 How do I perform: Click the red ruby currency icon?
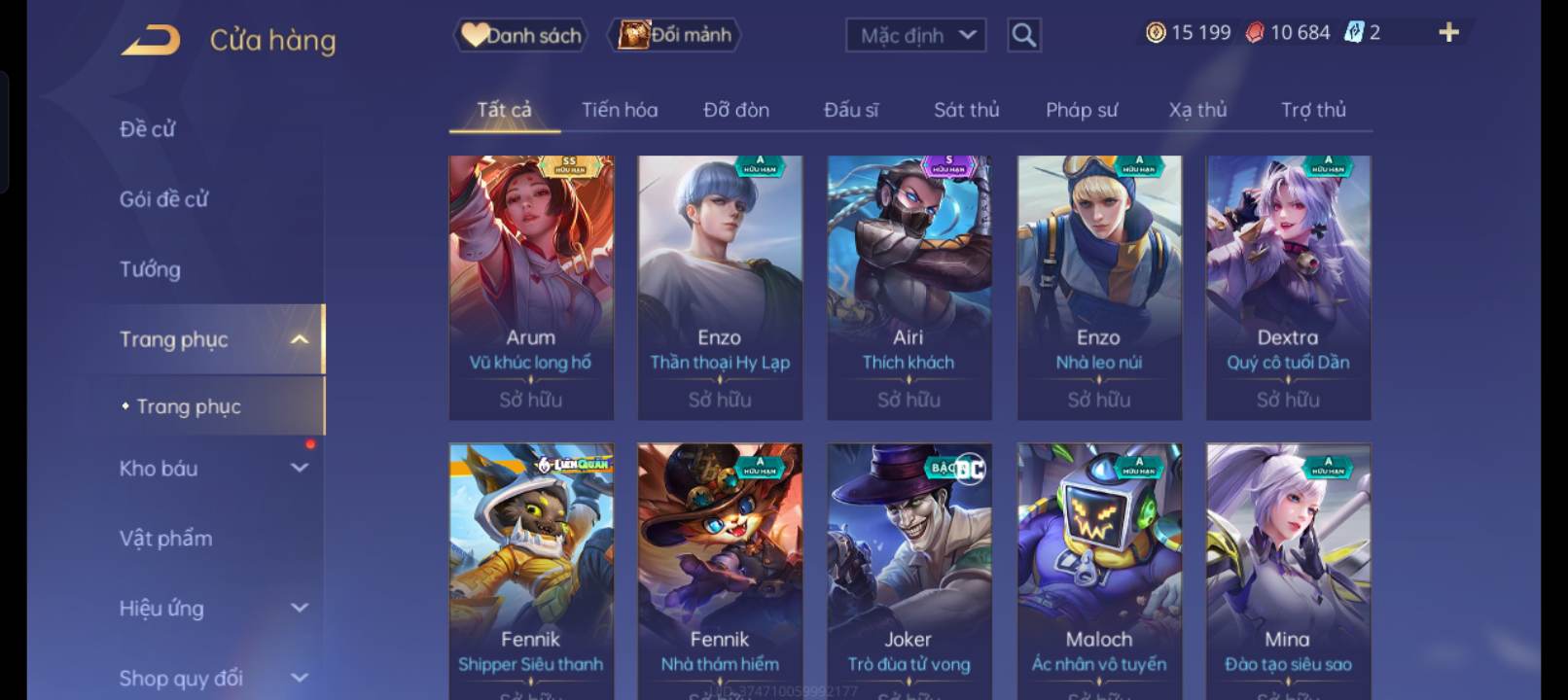point(1255,33)
